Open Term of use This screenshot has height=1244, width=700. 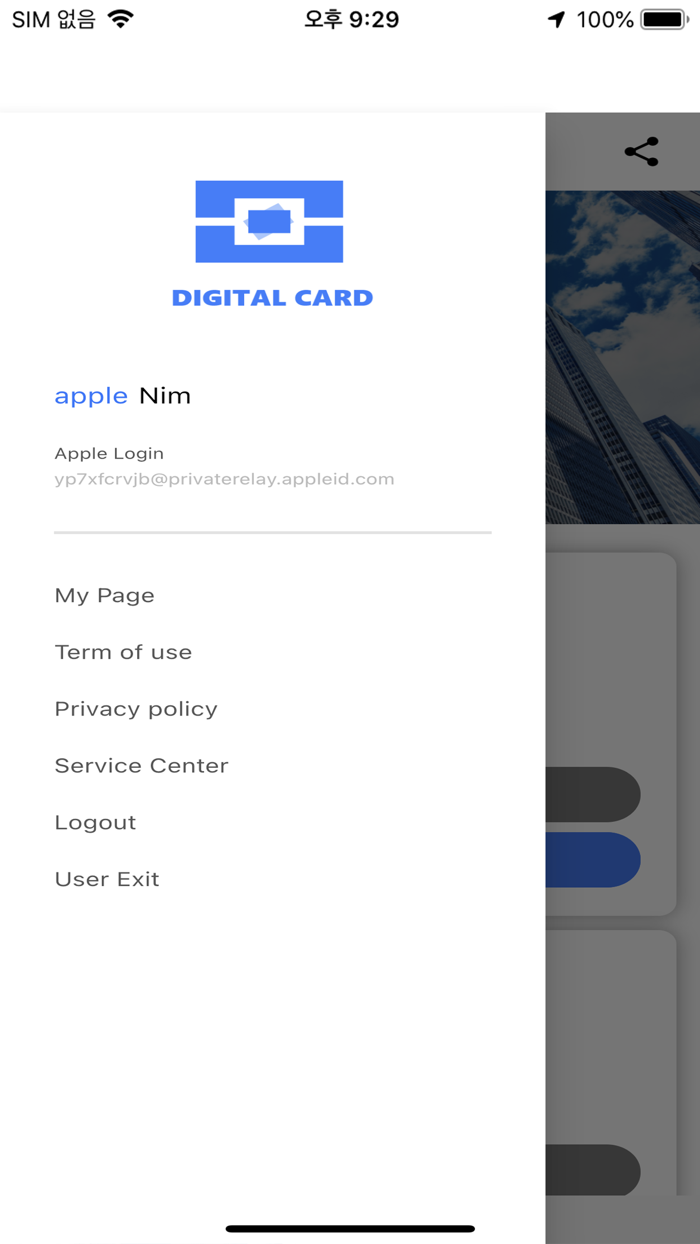[x=123, y=652]
